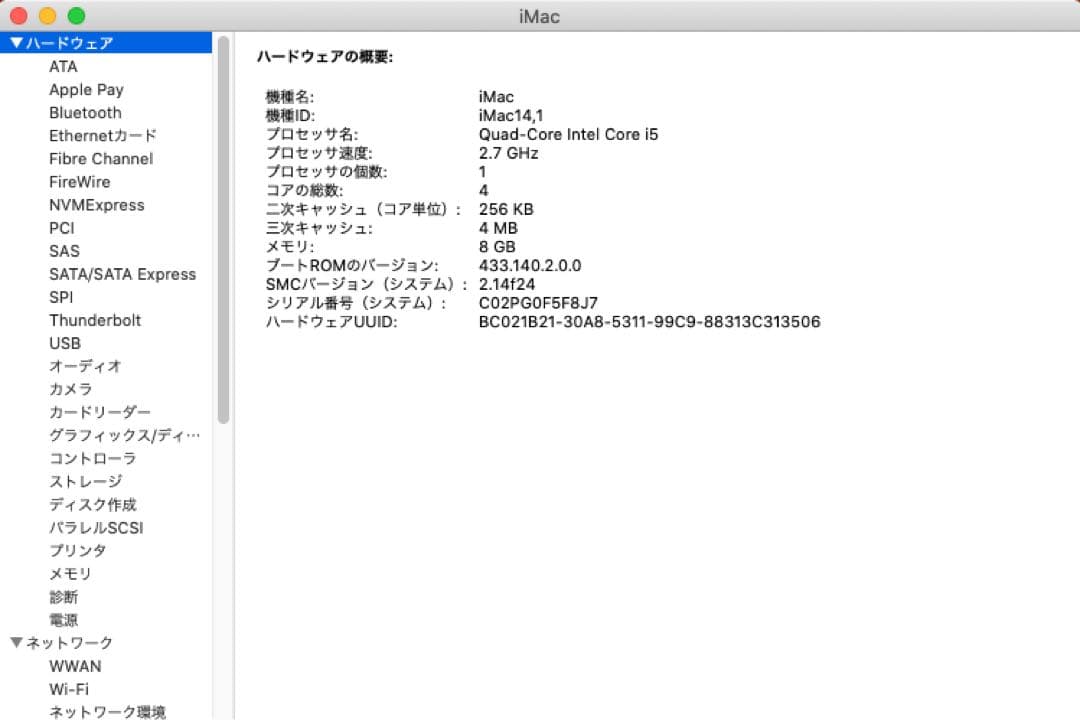
Task: Open the Fibre Channel section
Action: point(100,158)
